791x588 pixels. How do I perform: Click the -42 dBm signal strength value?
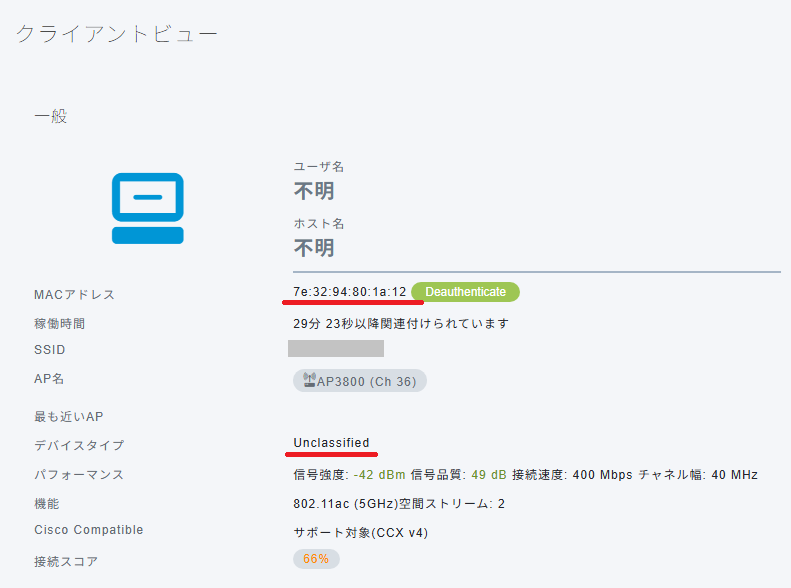(x=380, y=475)
